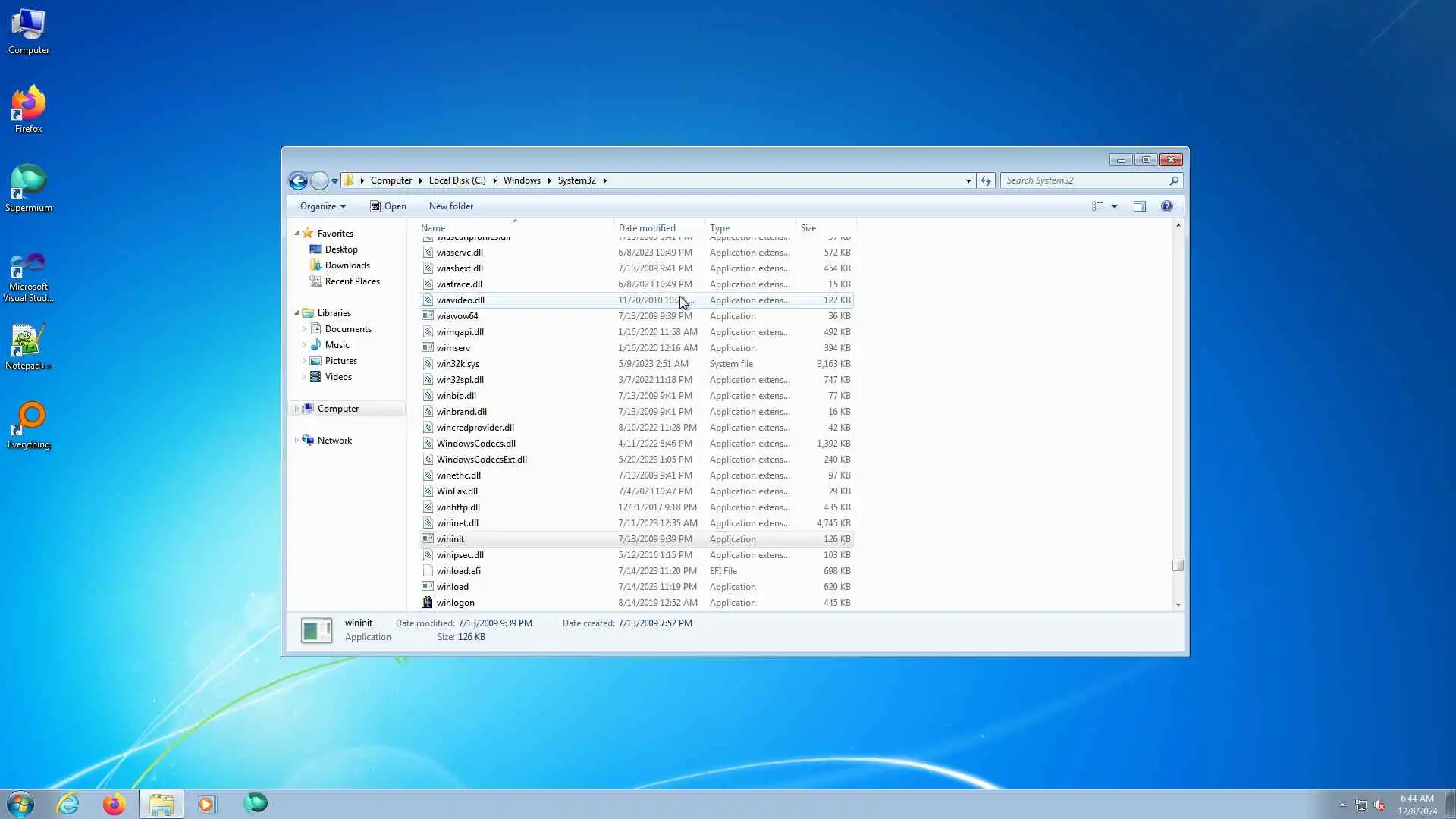
Task: Open the Explorer help icon
Action: point(1167,206)
